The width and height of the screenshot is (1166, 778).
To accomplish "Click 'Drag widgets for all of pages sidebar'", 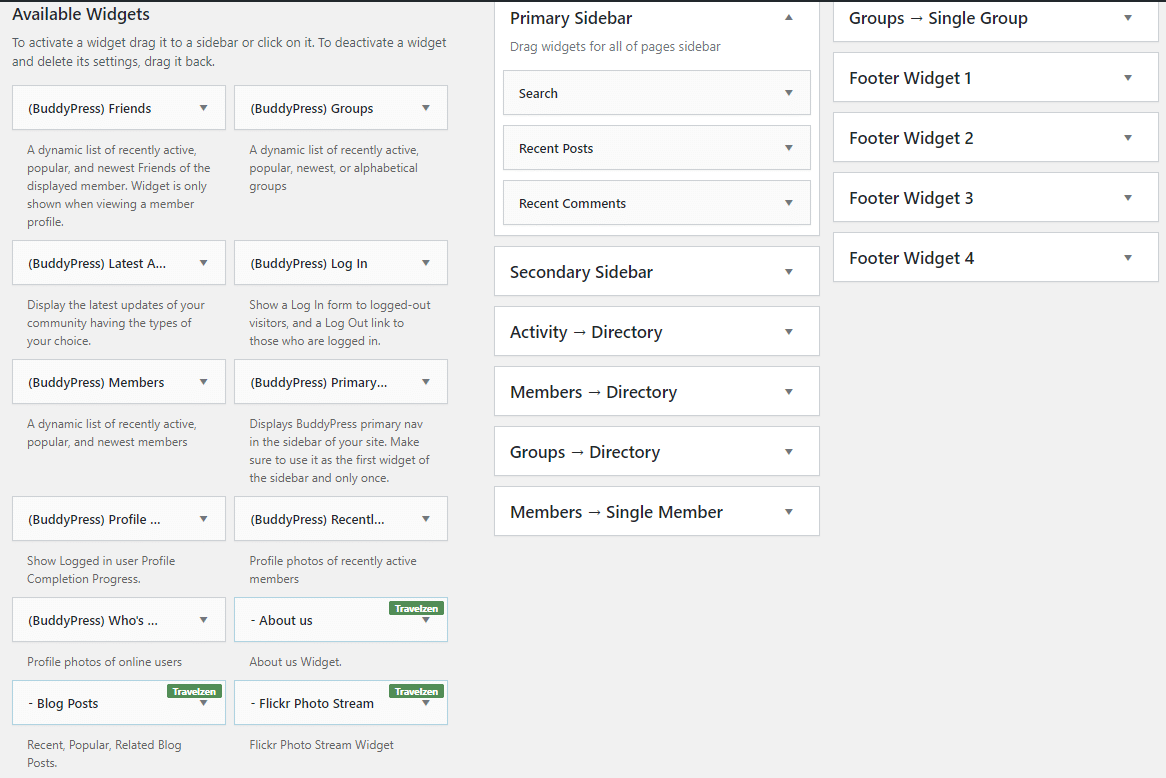I will 615,47.
